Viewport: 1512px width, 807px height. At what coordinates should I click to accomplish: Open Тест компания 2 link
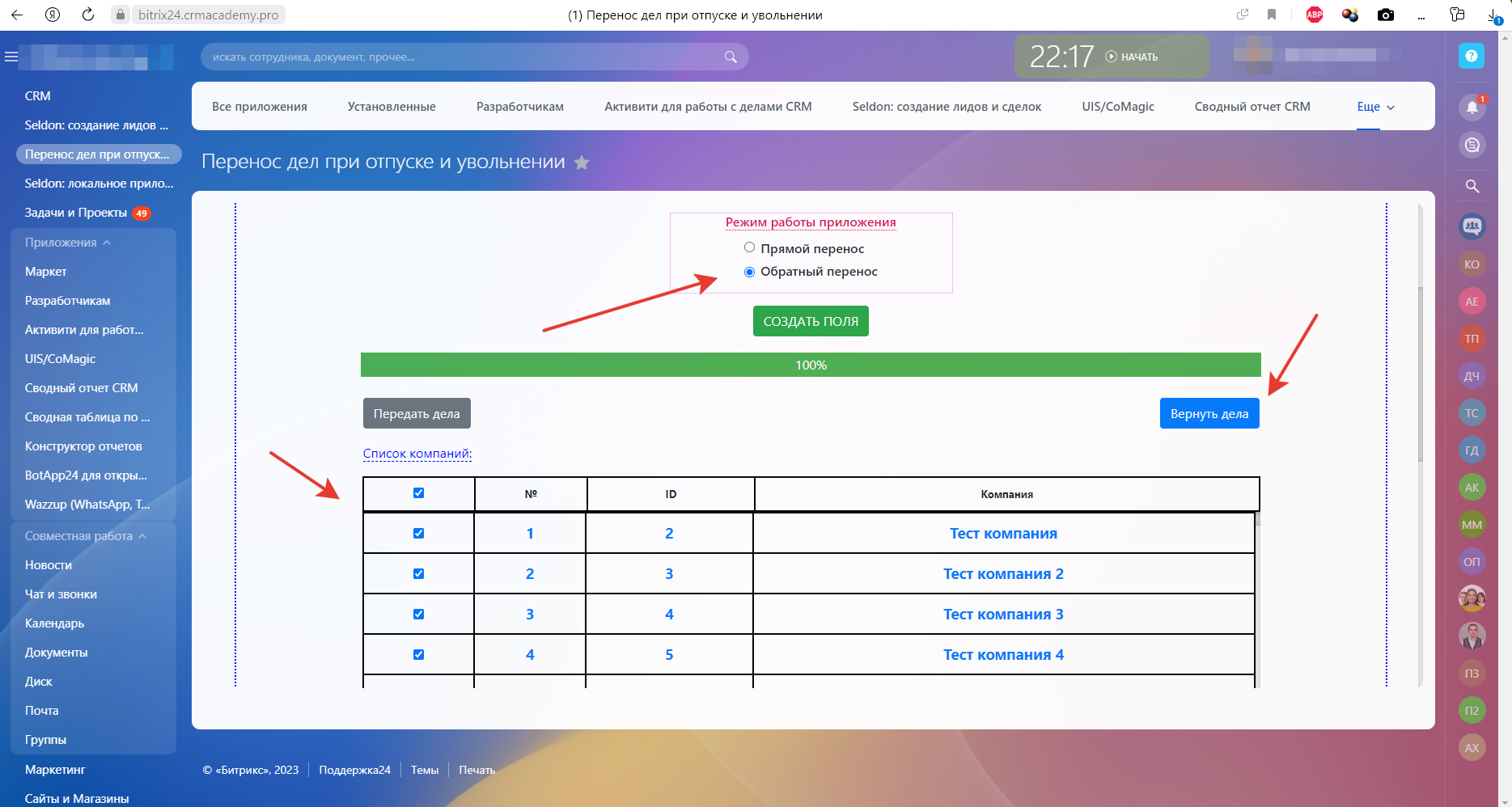tap(1003, 574)
